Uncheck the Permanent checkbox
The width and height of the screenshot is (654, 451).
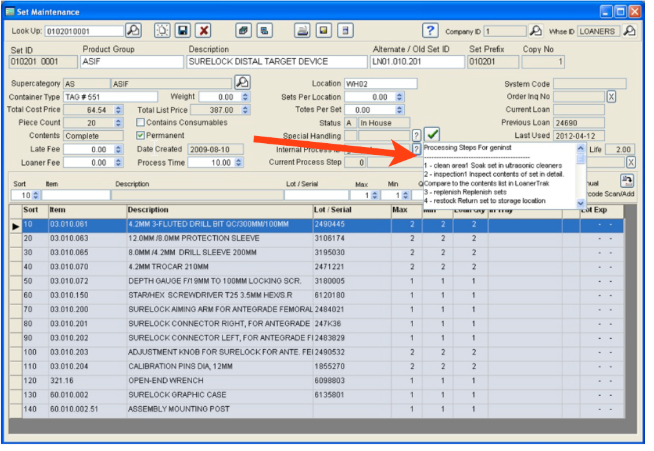(142, 135)
